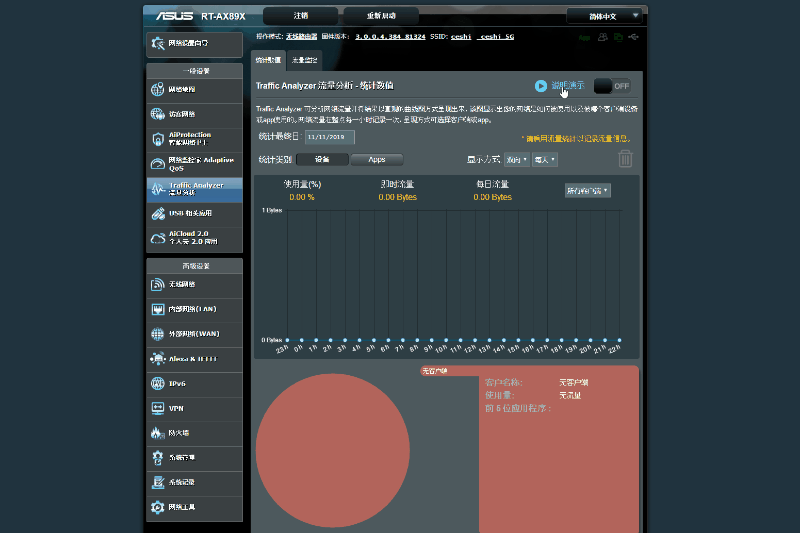This screenshot has height=533, width=800.
Task: Click the firmware version 3.0.0.4.384_81324 link
Action: click(399, 37)
